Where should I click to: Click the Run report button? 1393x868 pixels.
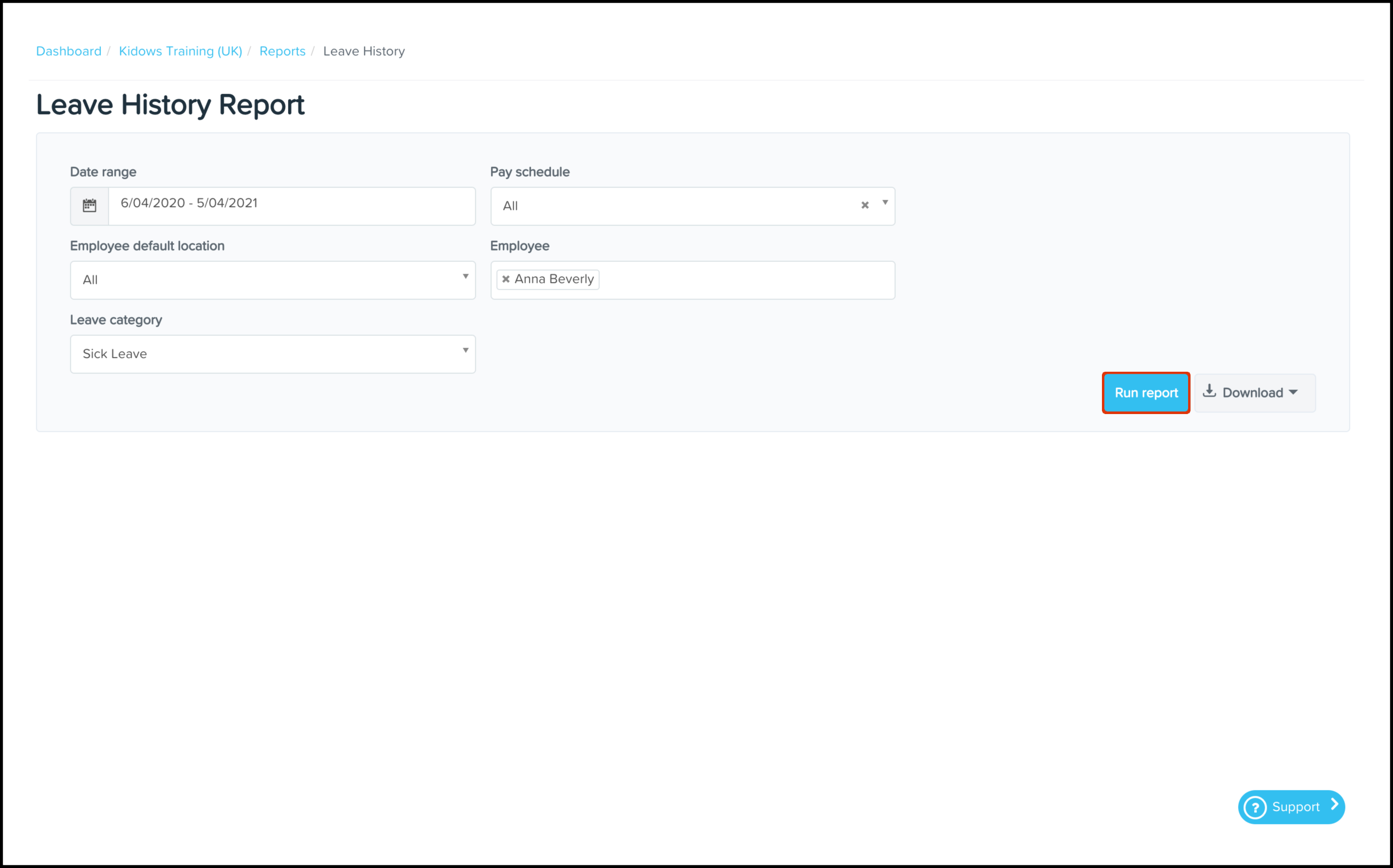pos(1146,393)
